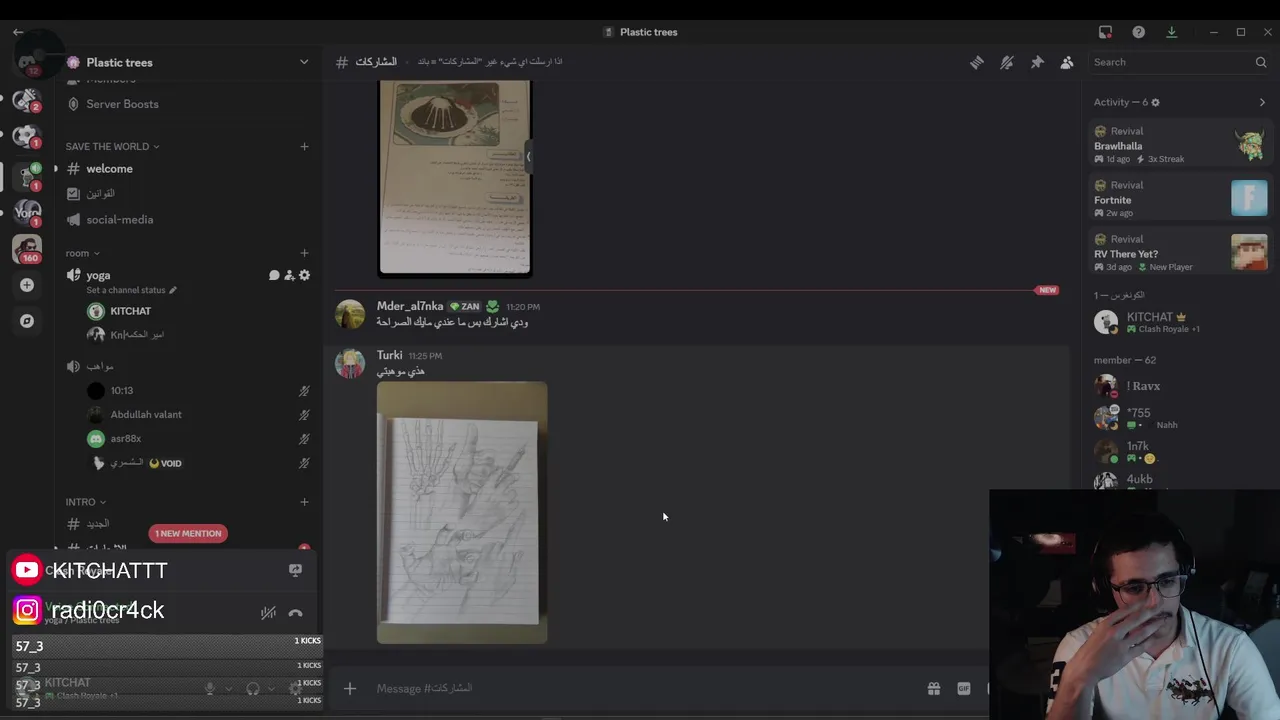Open pinned messages pin icon
Viewport: 1280px width, 720px height.
tap(1037, 62)
